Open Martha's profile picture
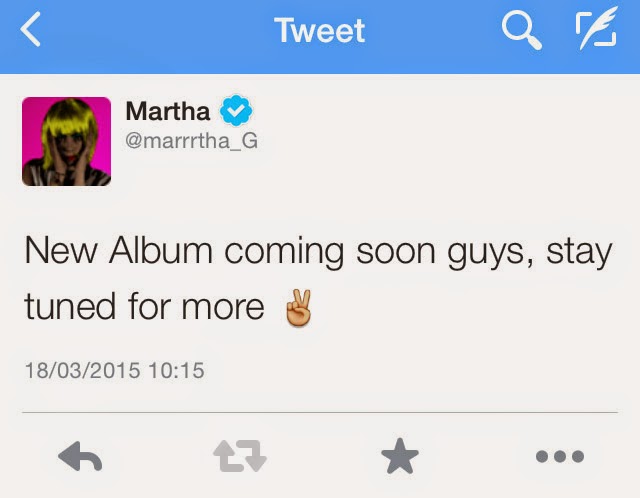 click(67, 142)
